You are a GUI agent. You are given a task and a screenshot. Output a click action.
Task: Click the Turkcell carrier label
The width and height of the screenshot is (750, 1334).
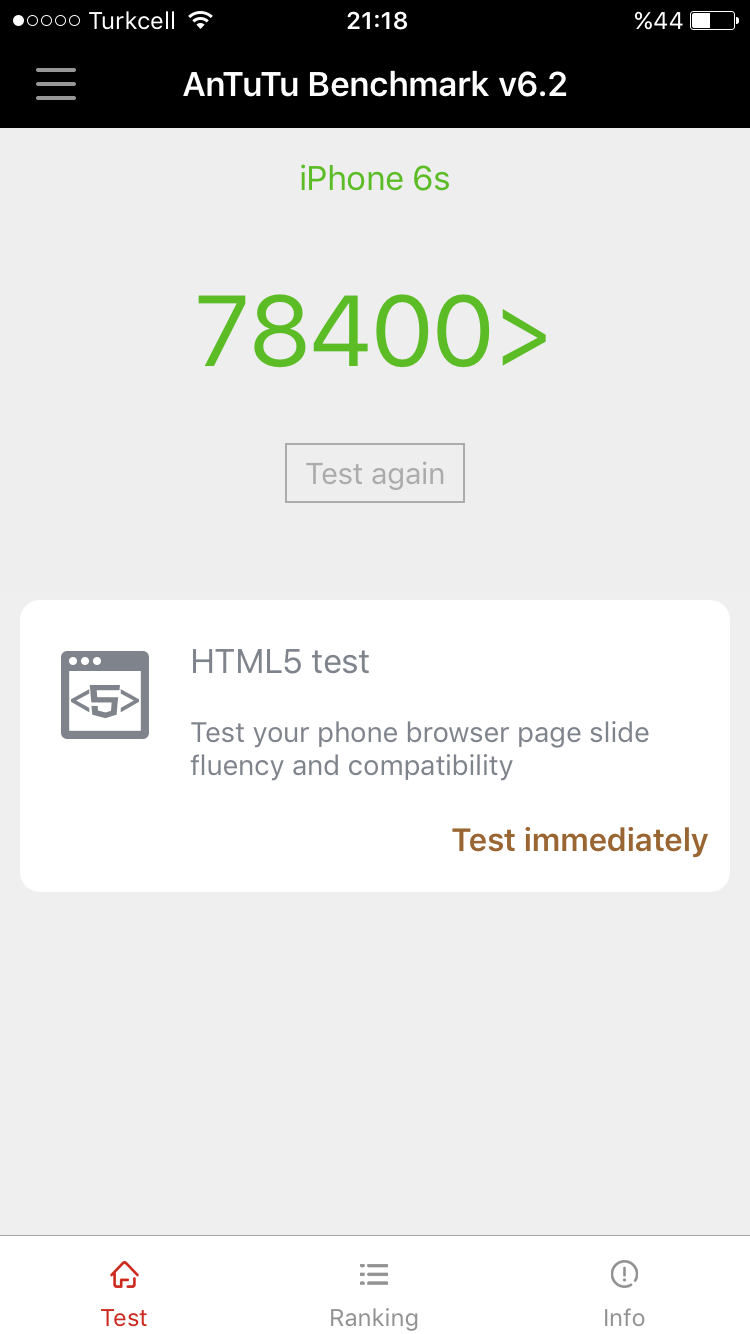(x=132, y=21)
